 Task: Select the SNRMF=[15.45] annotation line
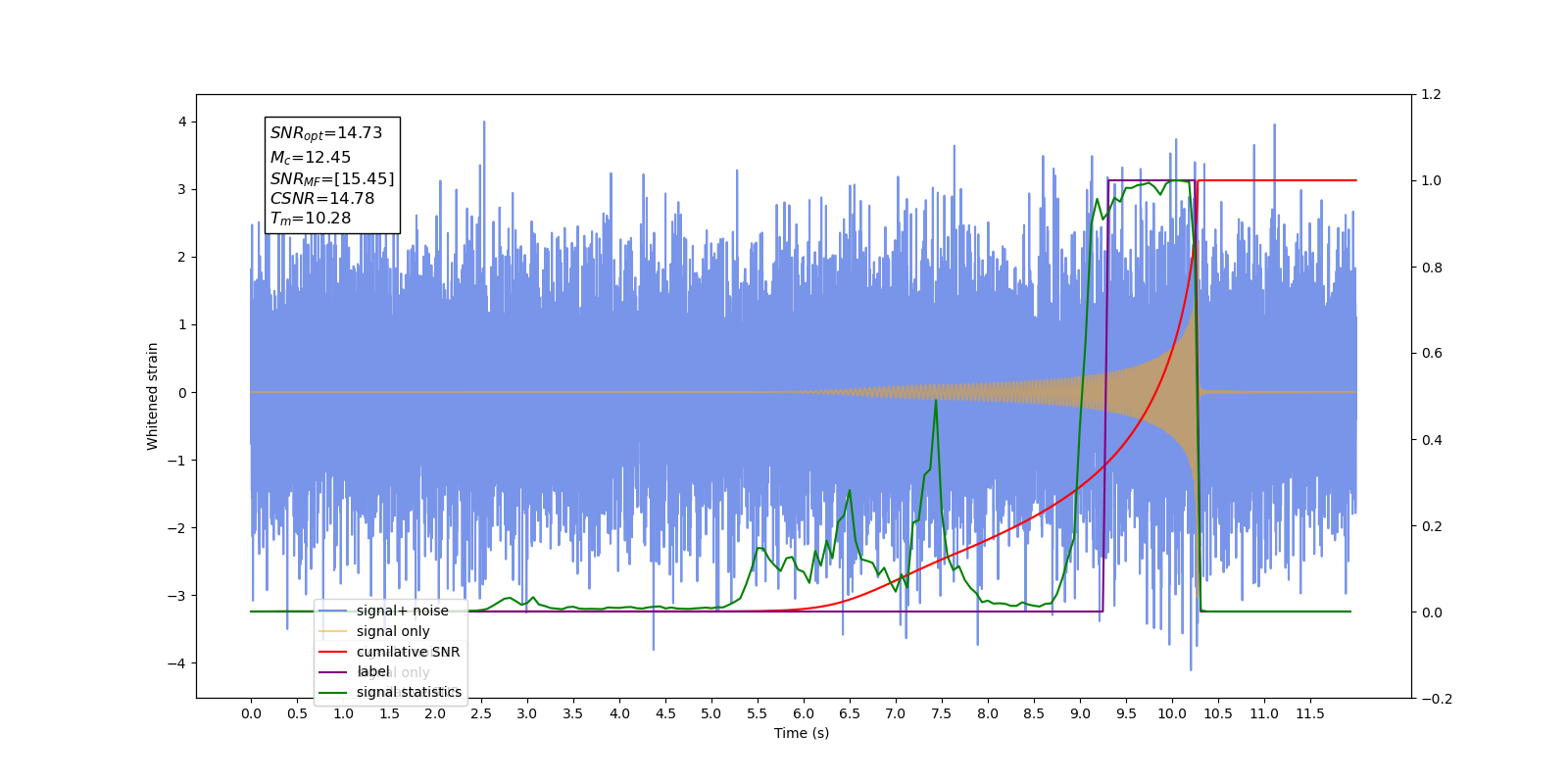click(332, 178)
